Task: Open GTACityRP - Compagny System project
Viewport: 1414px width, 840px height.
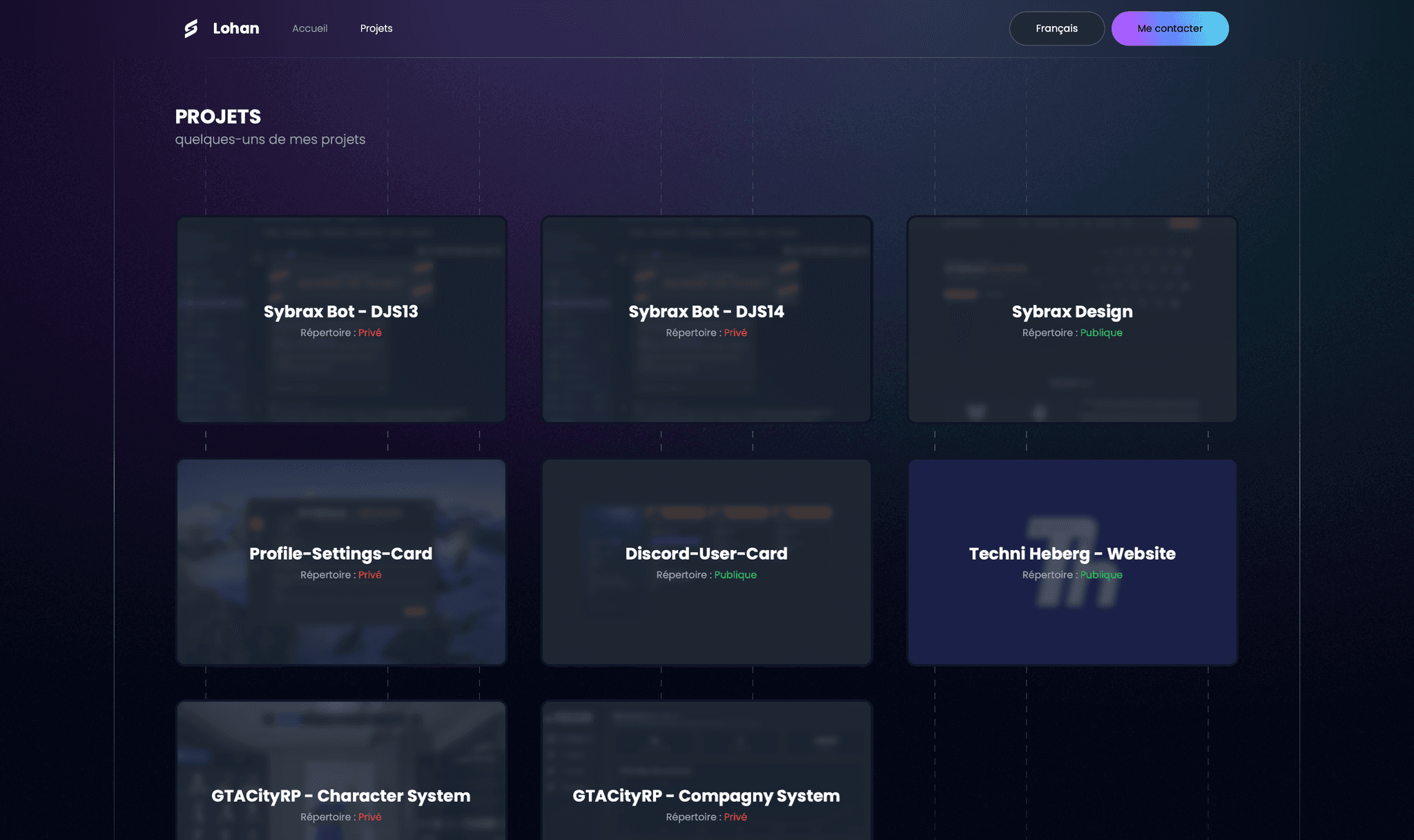Action: tap(706, 795)
